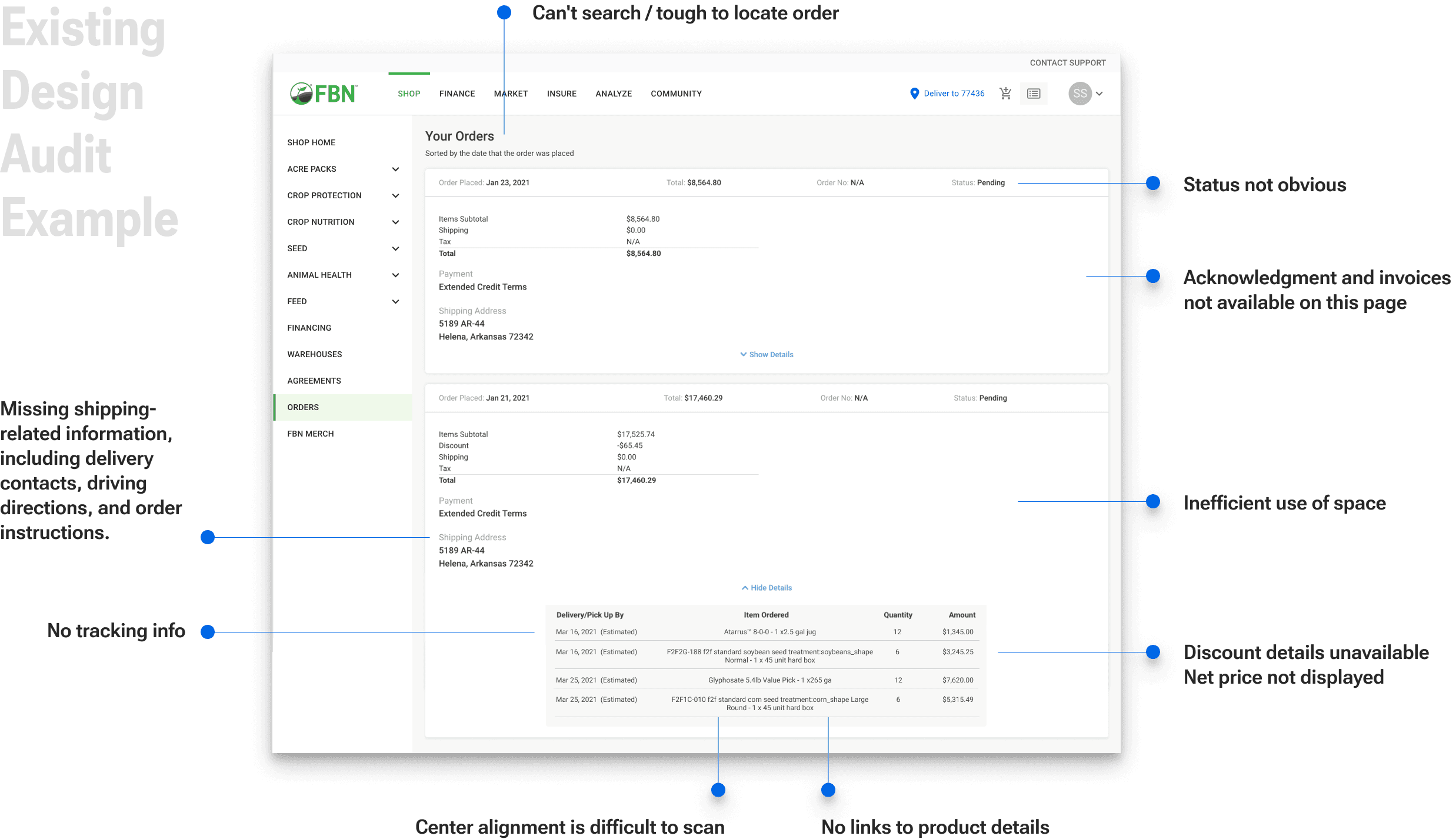The width and height of the screenshot is (1456, 839).
Task: Expand the Crop Protection category
Action: tap(395, 196)
